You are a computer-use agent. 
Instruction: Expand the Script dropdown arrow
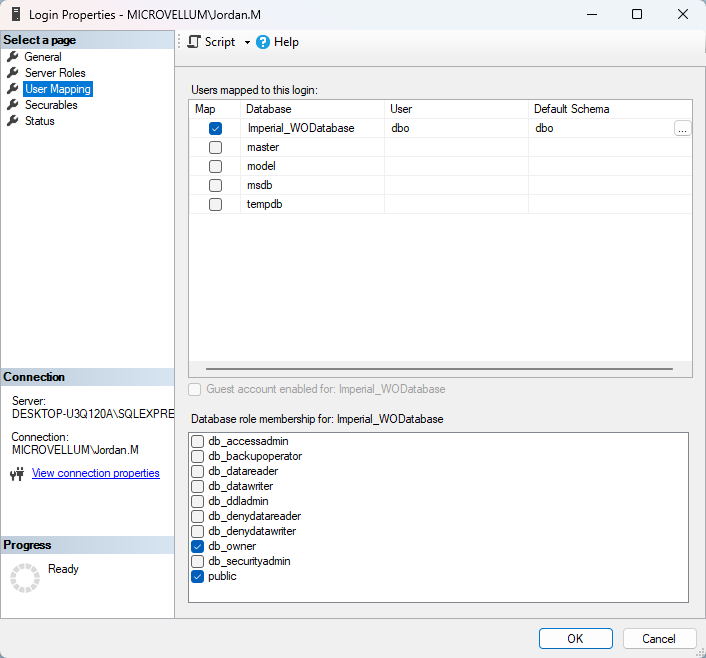point(247,43)
